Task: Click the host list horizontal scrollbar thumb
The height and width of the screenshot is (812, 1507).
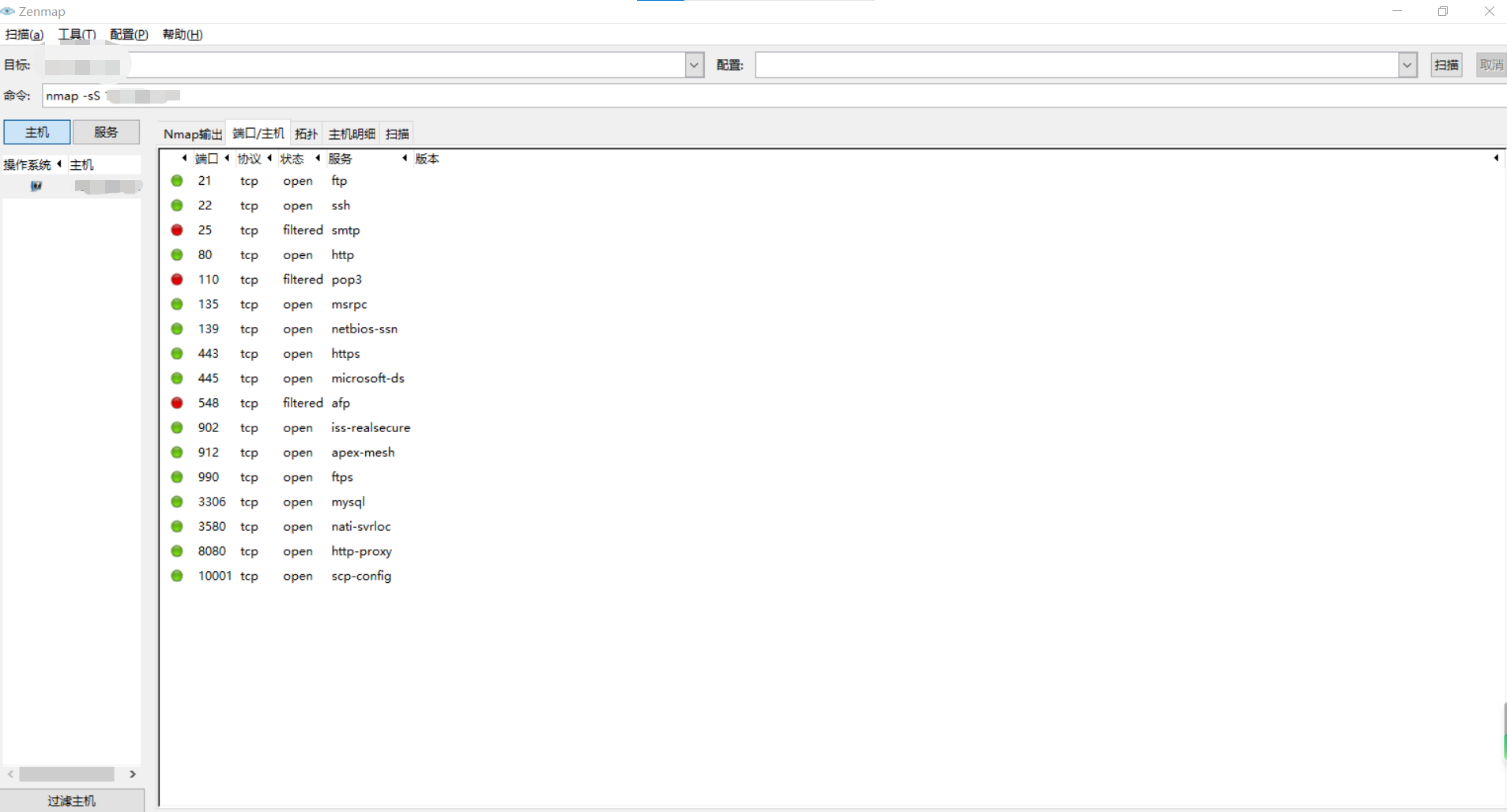Action: [66, 774]
